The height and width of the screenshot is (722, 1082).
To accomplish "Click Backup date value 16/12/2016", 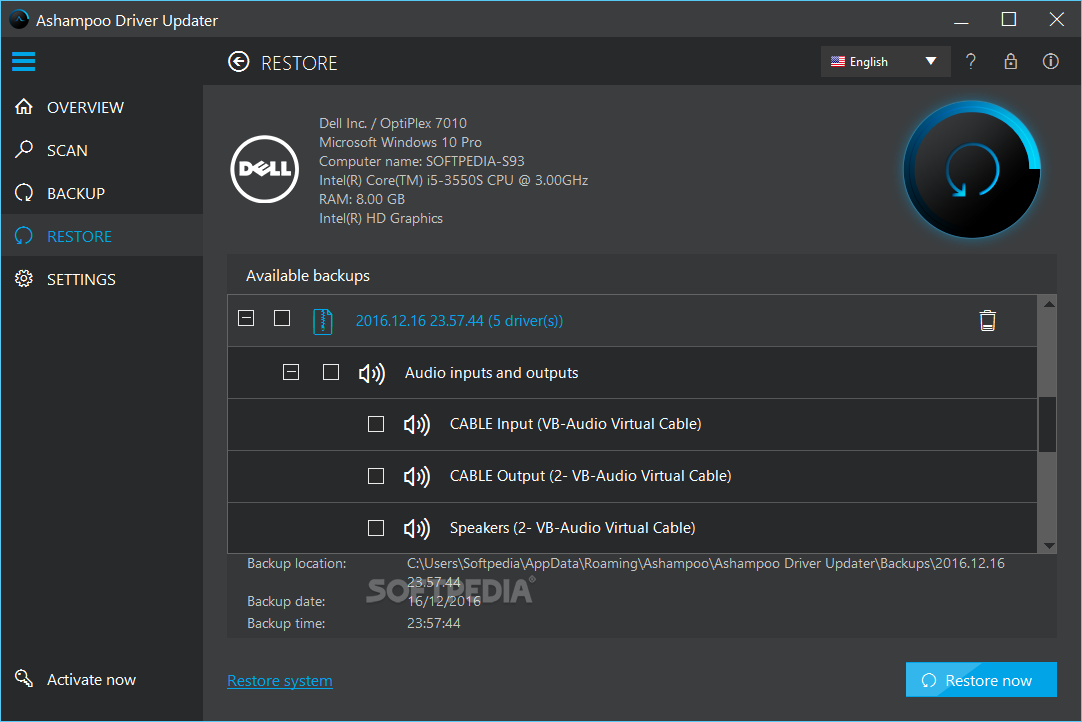I will click(x=444, y=601).
